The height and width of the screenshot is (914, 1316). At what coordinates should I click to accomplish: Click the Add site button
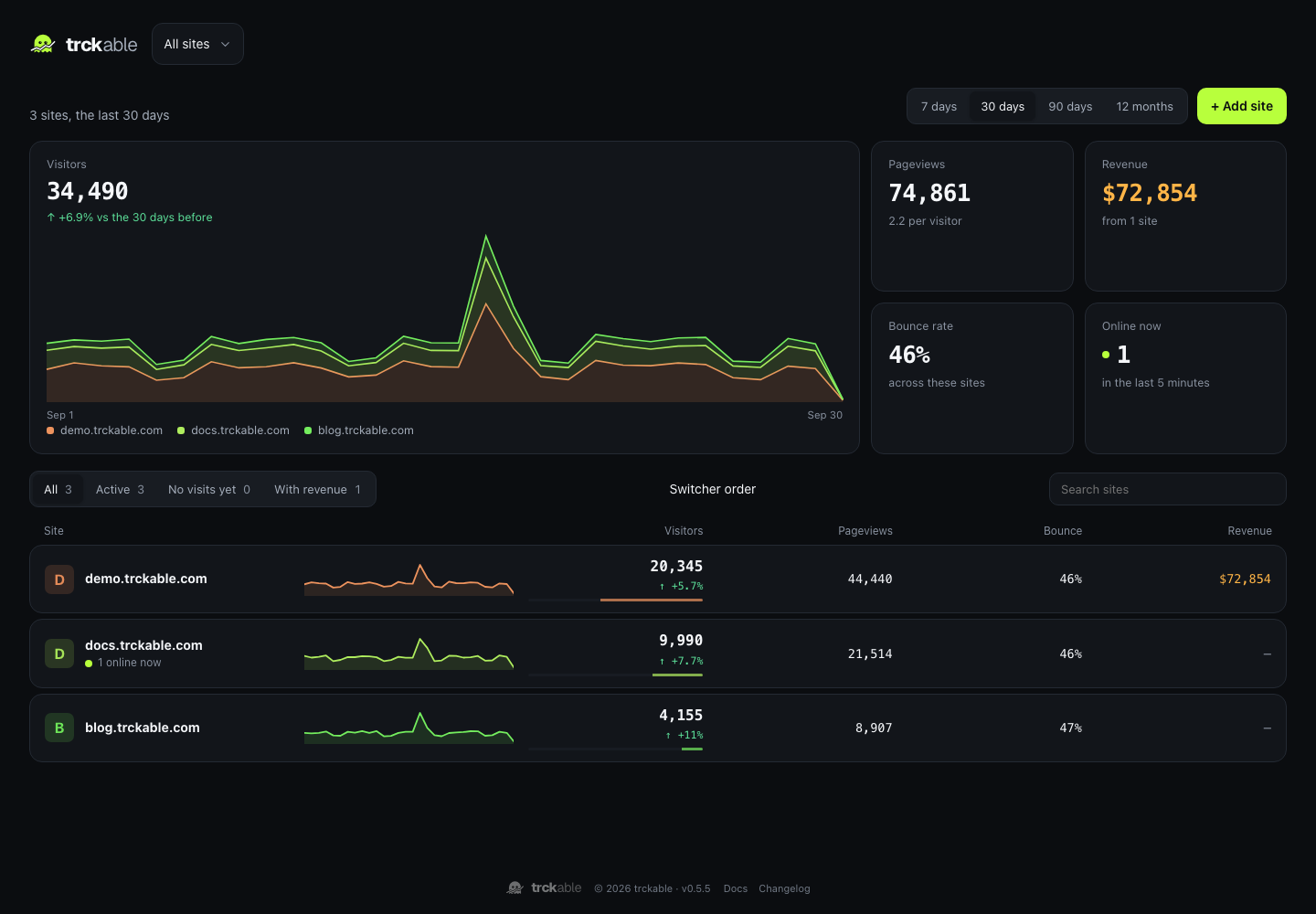(1241, 106)
